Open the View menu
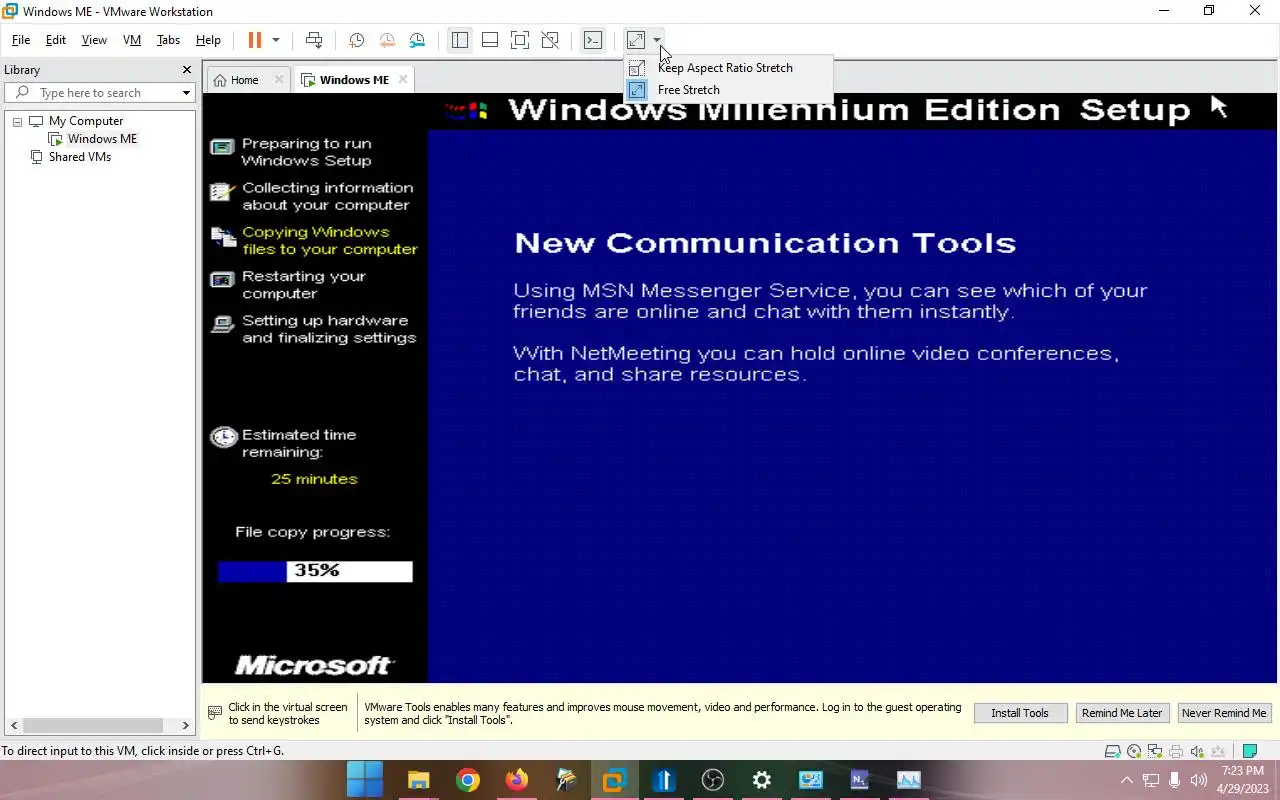The width and height of the screenshot is (1280, 800). (94, 40)
